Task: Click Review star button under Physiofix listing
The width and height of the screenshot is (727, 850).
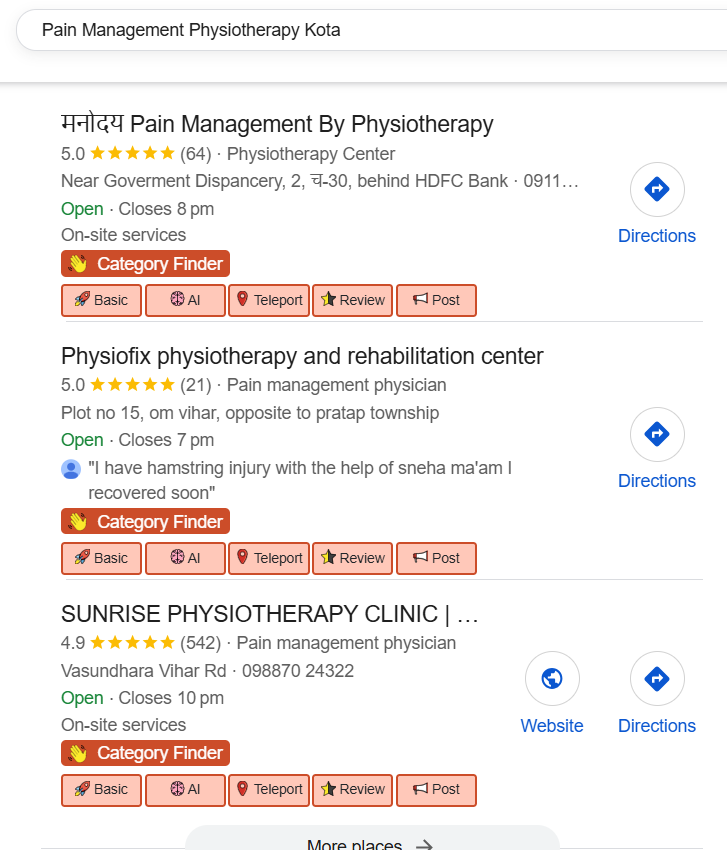Action: point(353,558)
